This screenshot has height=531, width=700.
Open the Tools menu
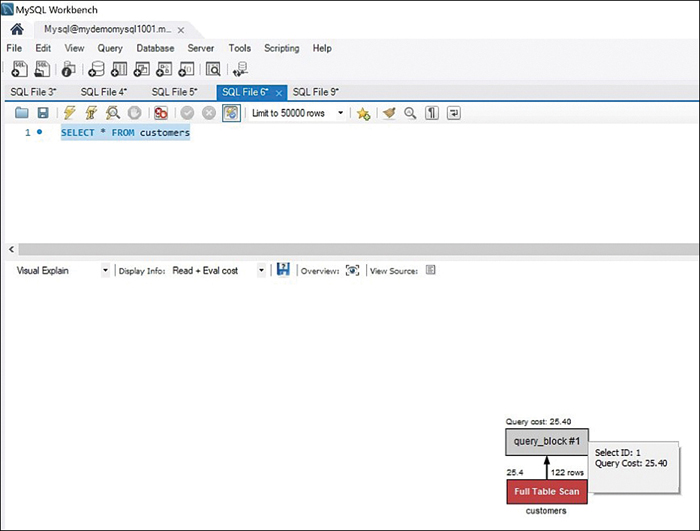[240, 48]
